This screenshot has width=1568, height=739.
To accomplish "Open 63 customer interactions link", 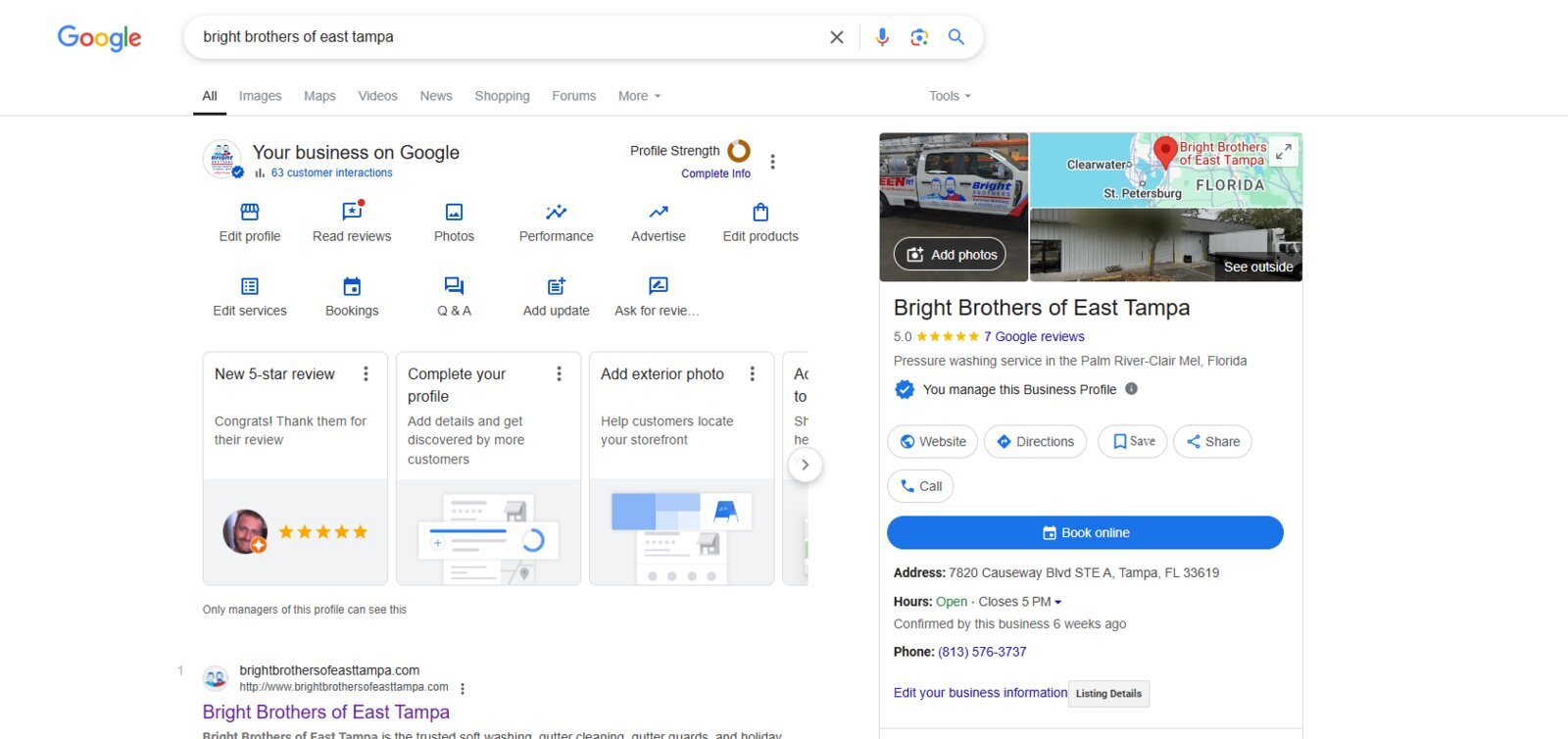I will pos(331,172).
